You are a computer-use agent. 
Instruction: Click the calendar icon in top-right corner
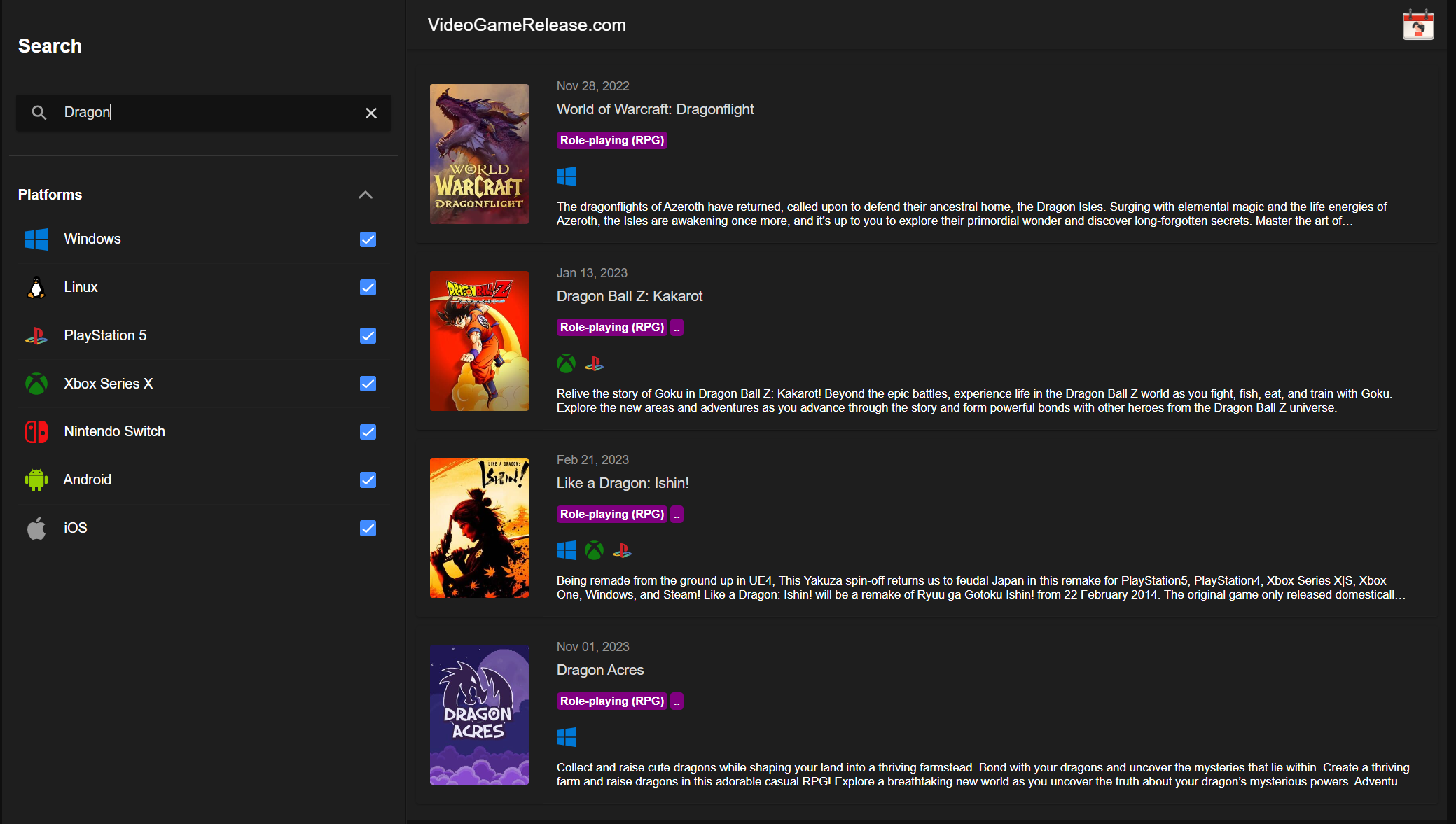tap(1417, 25)
